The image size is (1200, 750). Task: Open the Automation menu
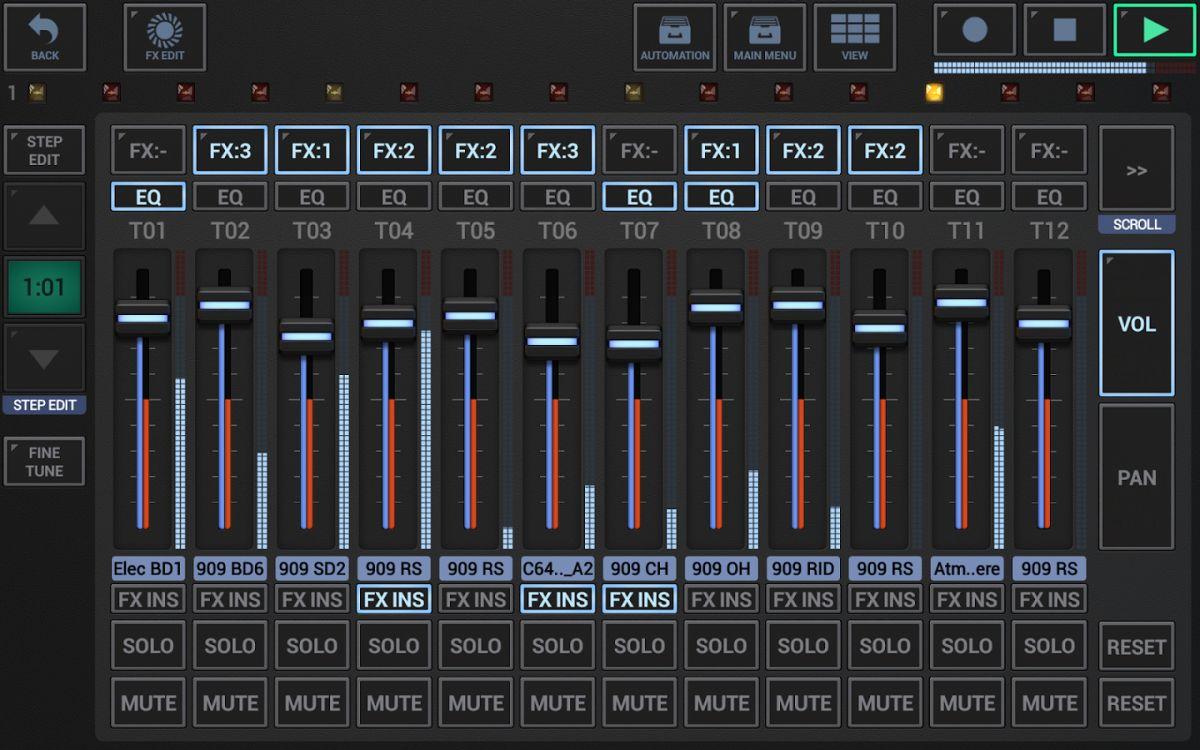[x=675, y=37]
